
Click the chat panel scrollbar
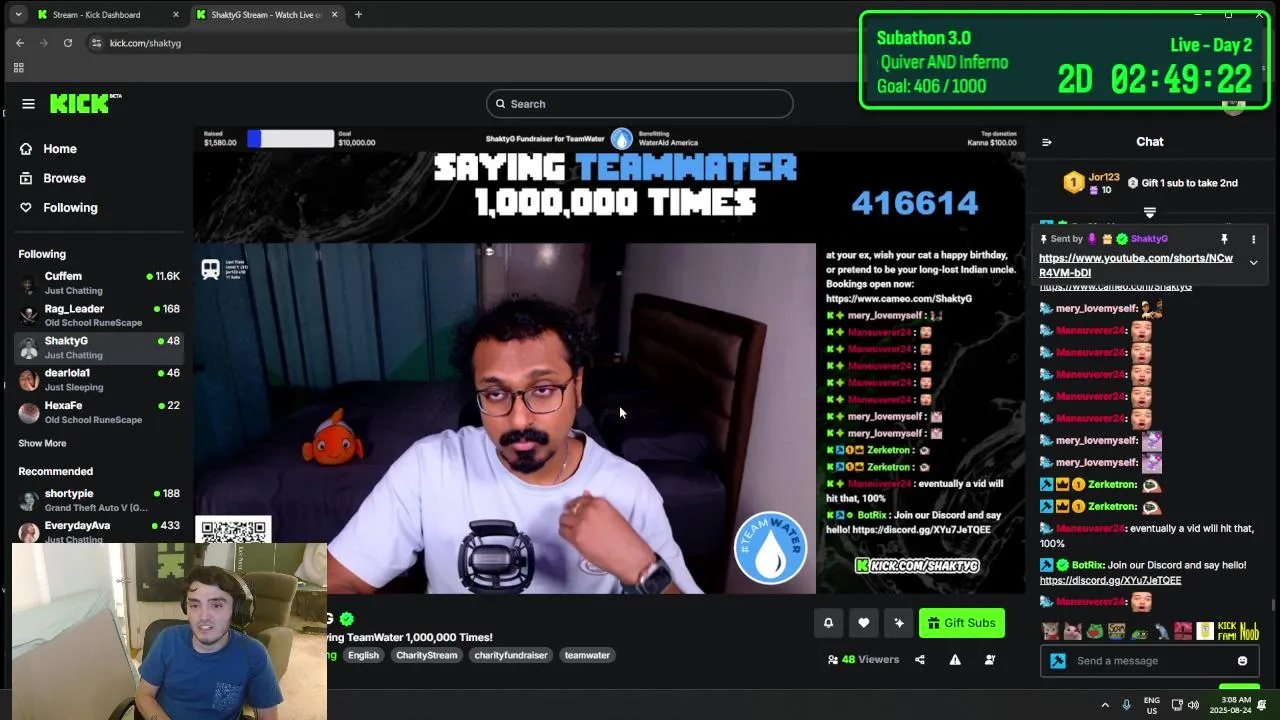tap(1273, 604)
